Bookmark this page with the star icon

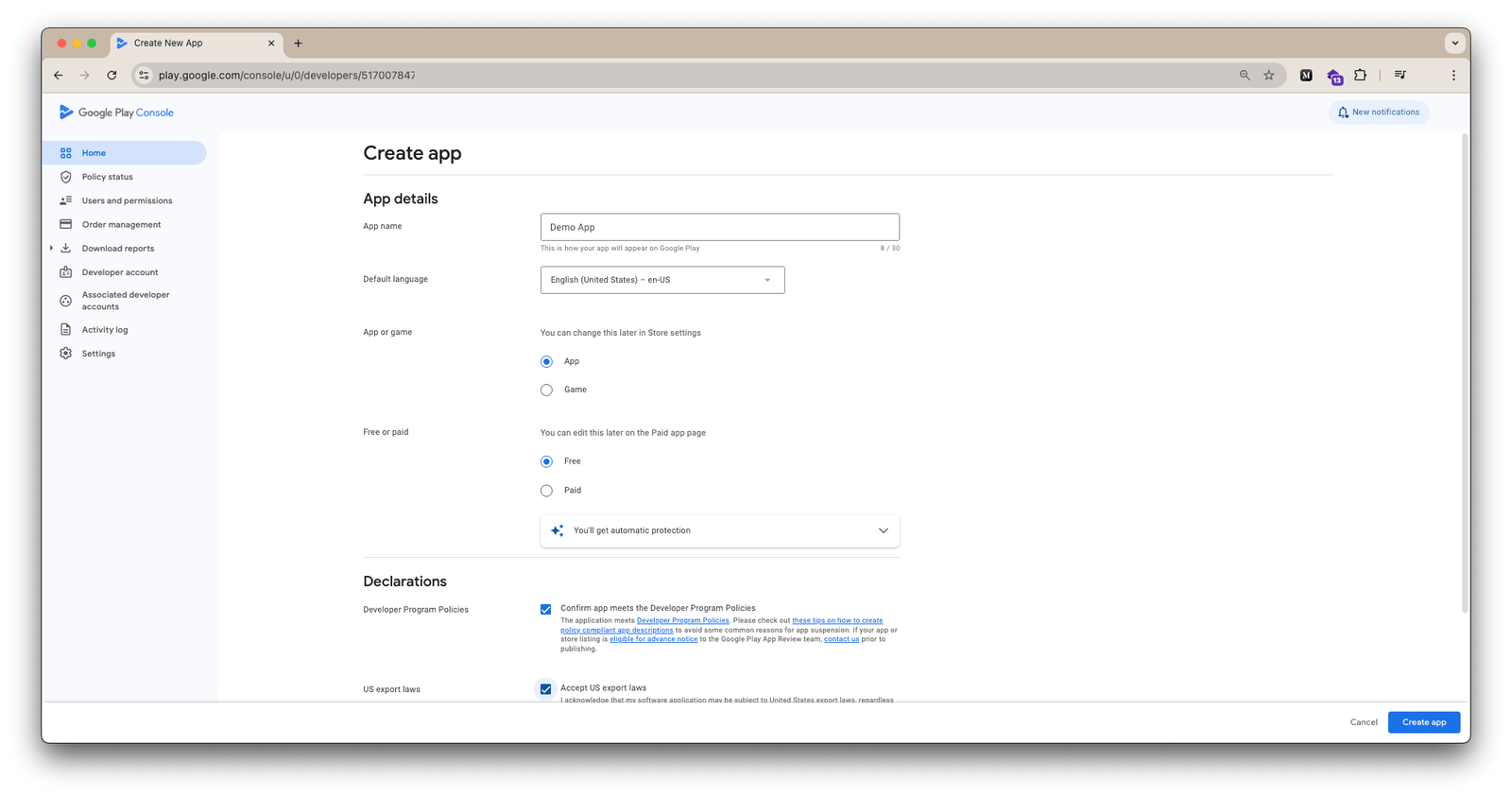1269,76
